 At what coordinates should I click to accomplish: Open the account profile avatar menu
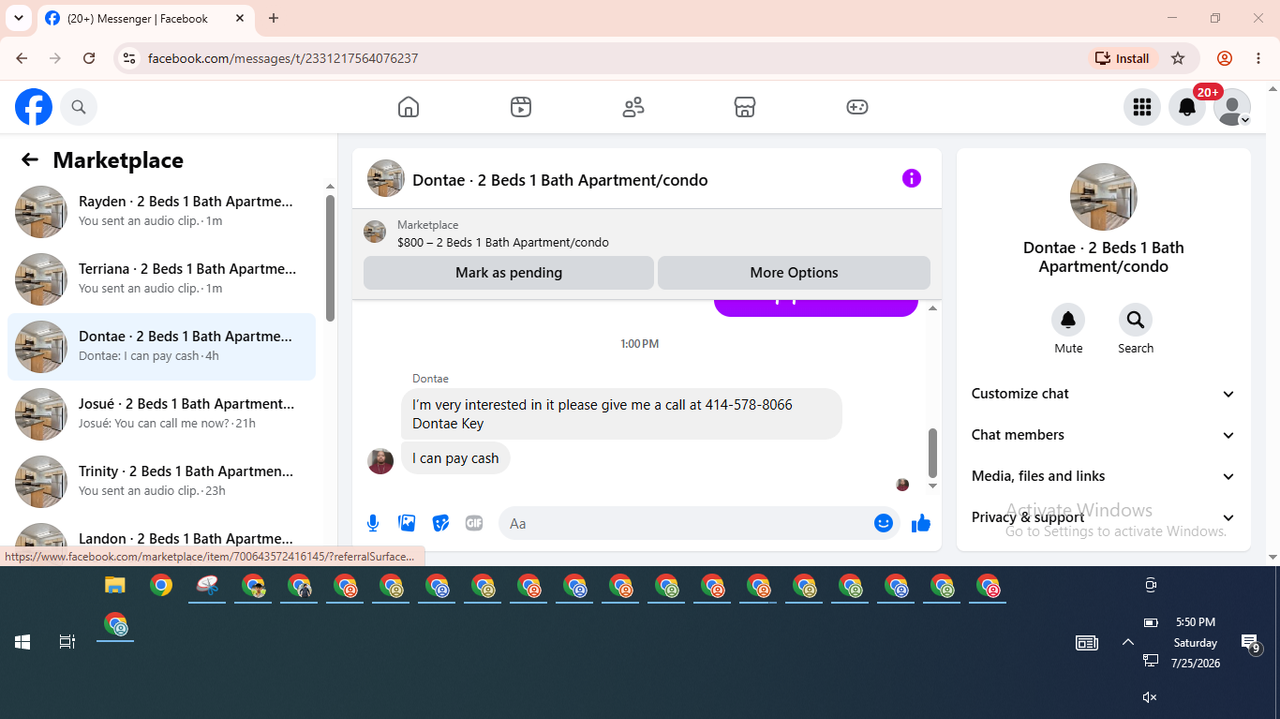tap(1232, 107)
